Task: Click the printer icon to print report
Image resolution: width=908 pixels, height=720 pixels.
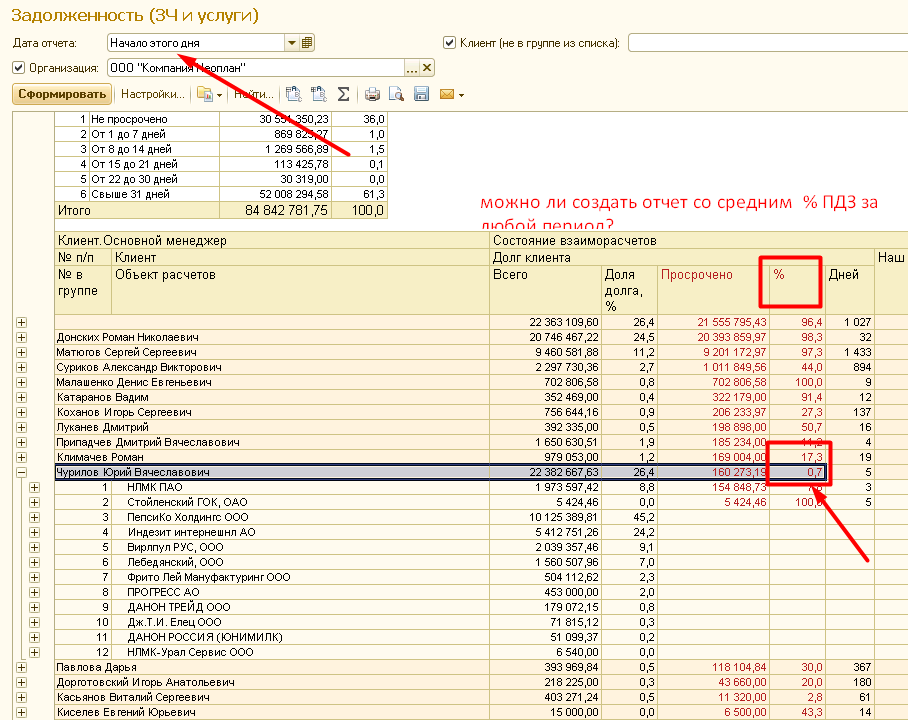Action: pyautogui.click(x=372, y=94)
